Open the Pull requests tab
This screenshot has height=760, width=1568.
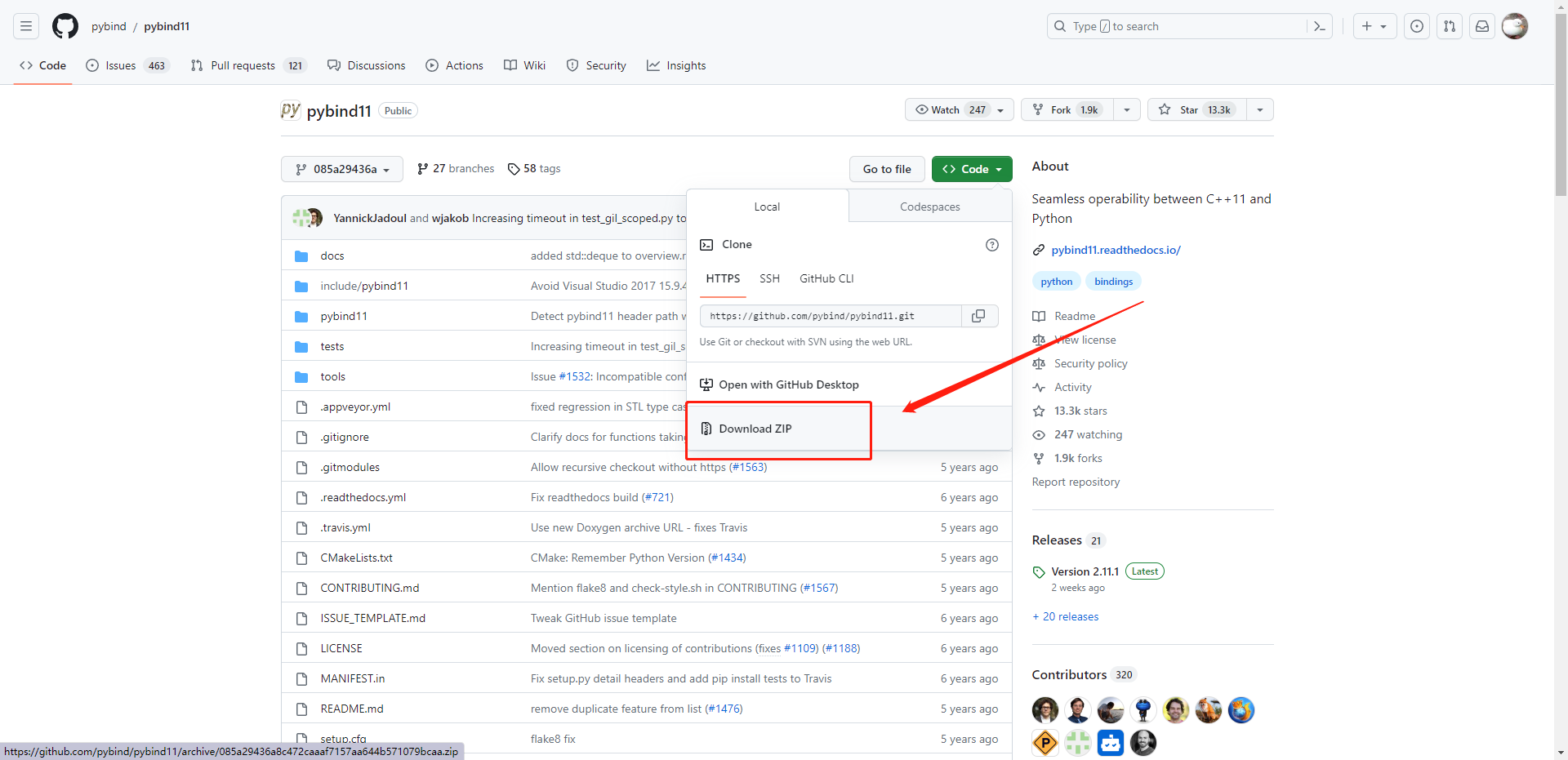tap(248, 65)
